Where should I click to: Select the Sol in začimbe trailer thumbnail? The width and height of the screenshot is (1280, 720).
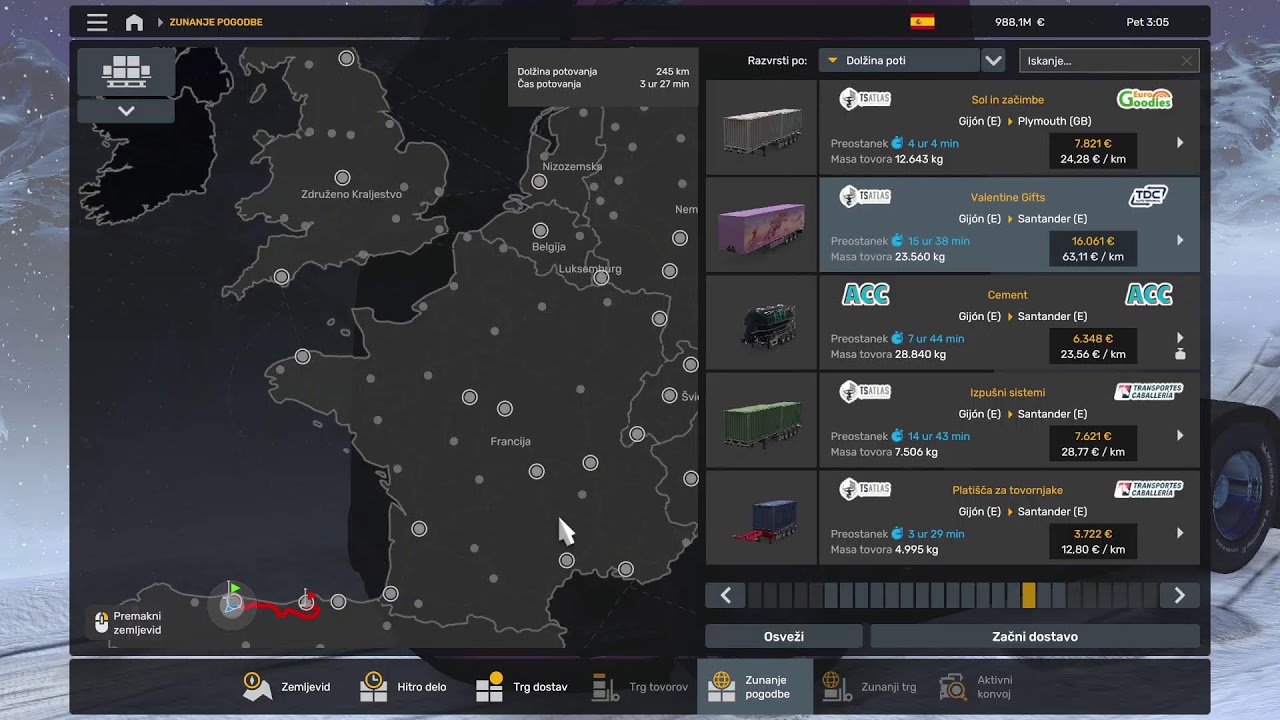(x=761, y=128)
